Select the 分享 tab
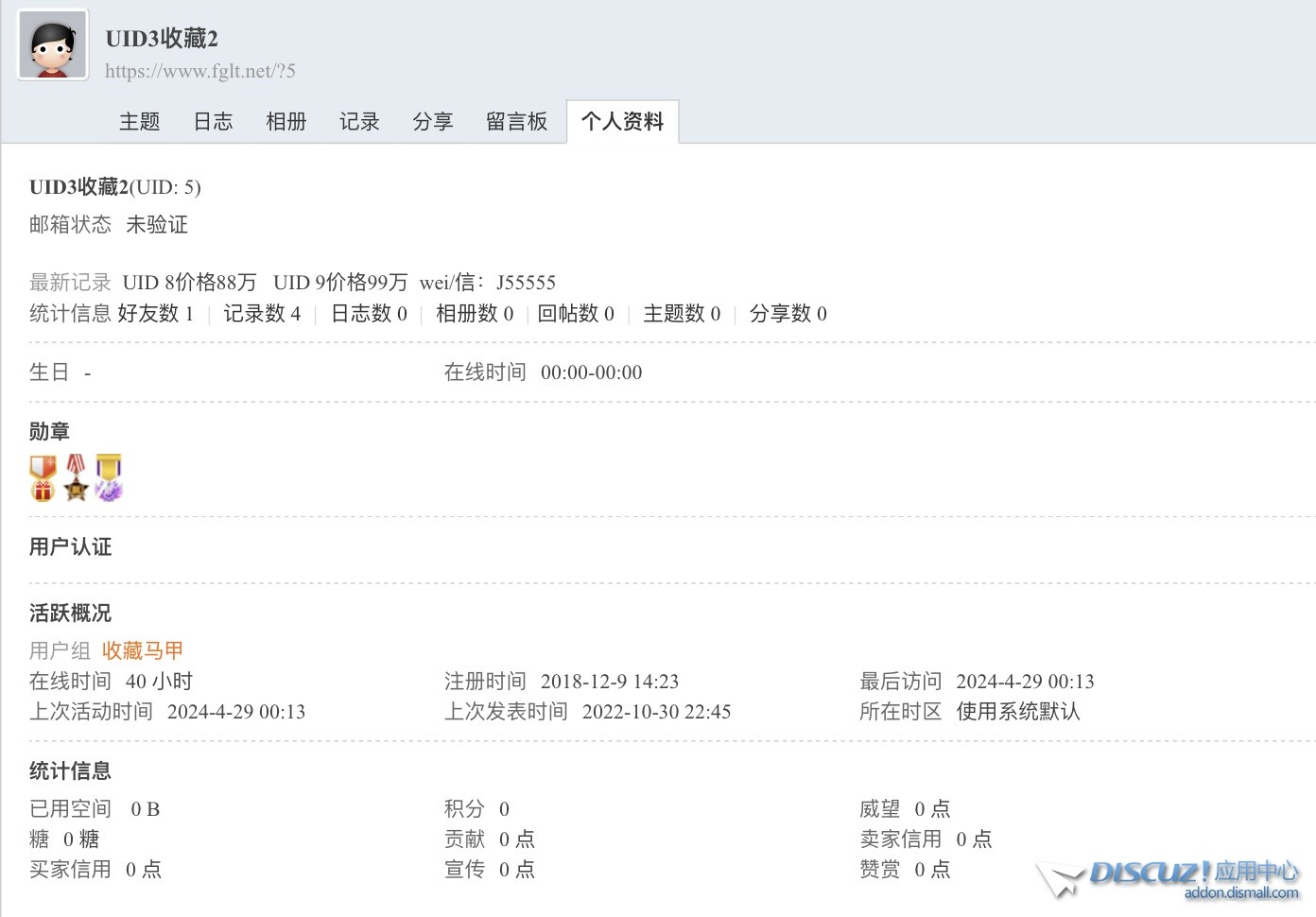This screenshot has width=1316, height=917. pos(432,121)
